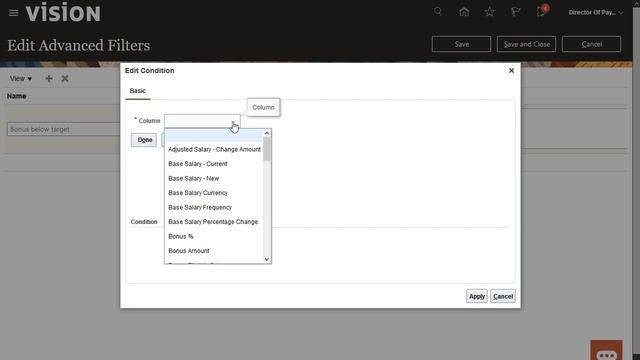
Task: Open the Watchlist flag icon
Action: click(x=516, y=12)
